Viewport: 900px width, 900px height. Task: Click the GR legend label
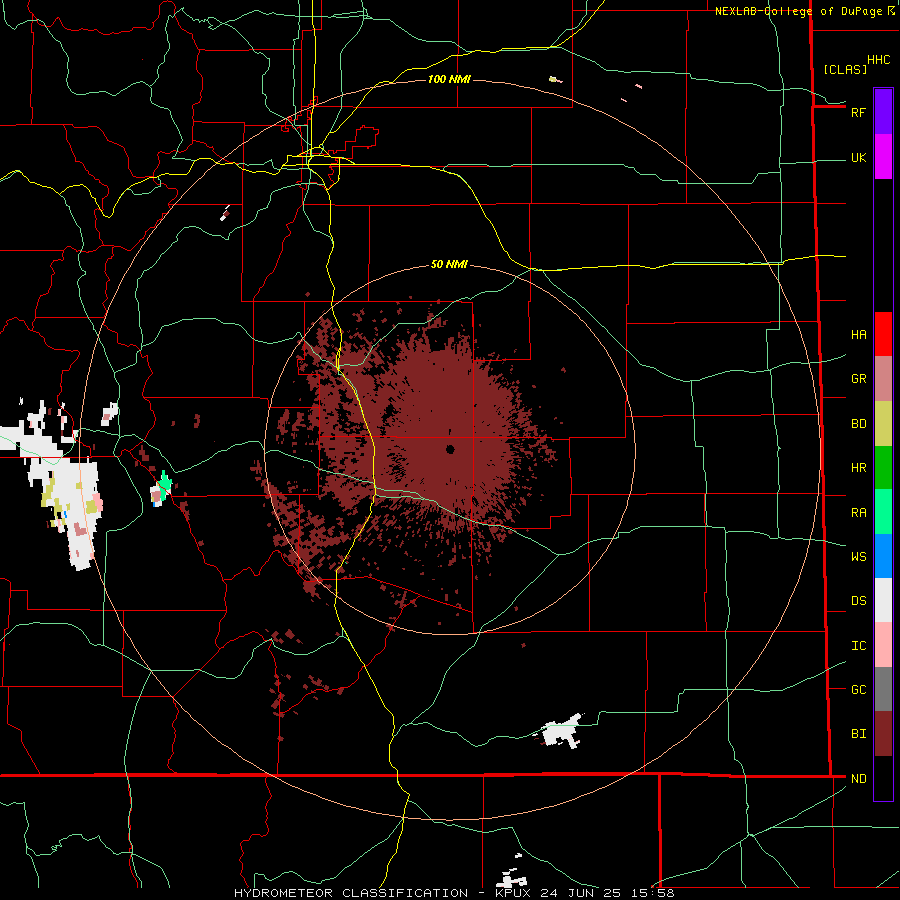click(x=858, y=379)
